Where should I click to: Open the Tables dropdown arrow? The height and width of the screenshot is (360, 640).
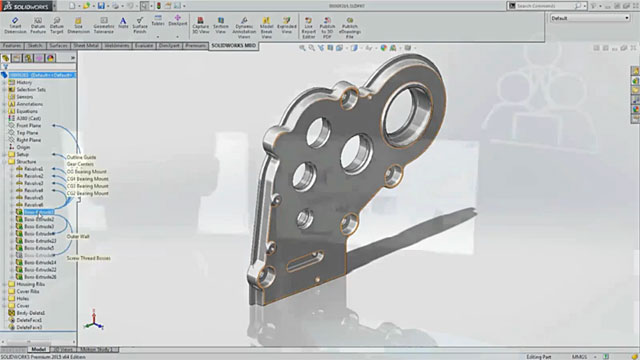coord(158,37)
